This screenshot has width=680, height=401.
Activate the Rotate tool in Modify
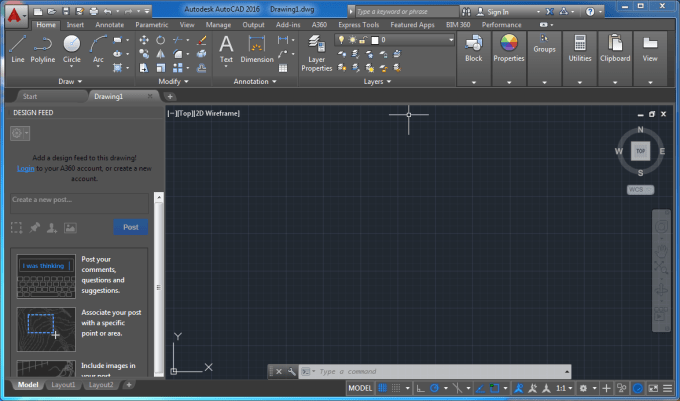tap(160, 40)
